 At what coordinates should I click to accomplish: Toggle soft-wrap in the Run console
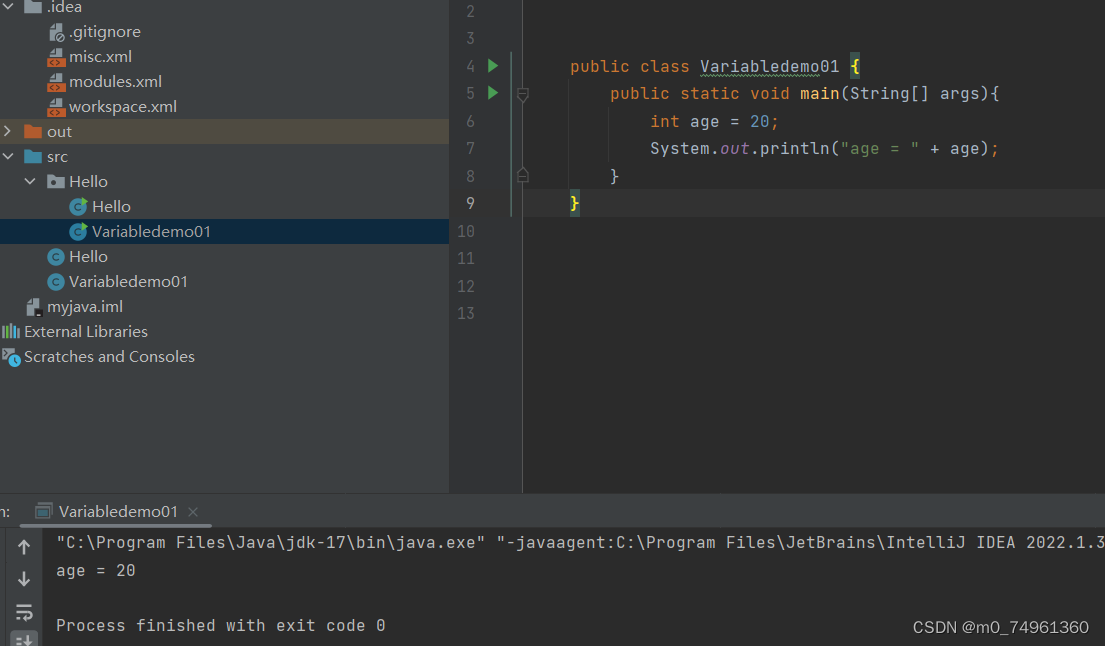pos(24,612)
